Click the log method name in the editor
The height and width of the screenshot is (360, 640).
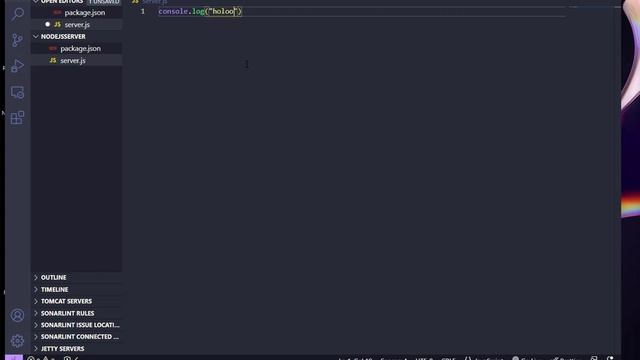coord(198,11)
